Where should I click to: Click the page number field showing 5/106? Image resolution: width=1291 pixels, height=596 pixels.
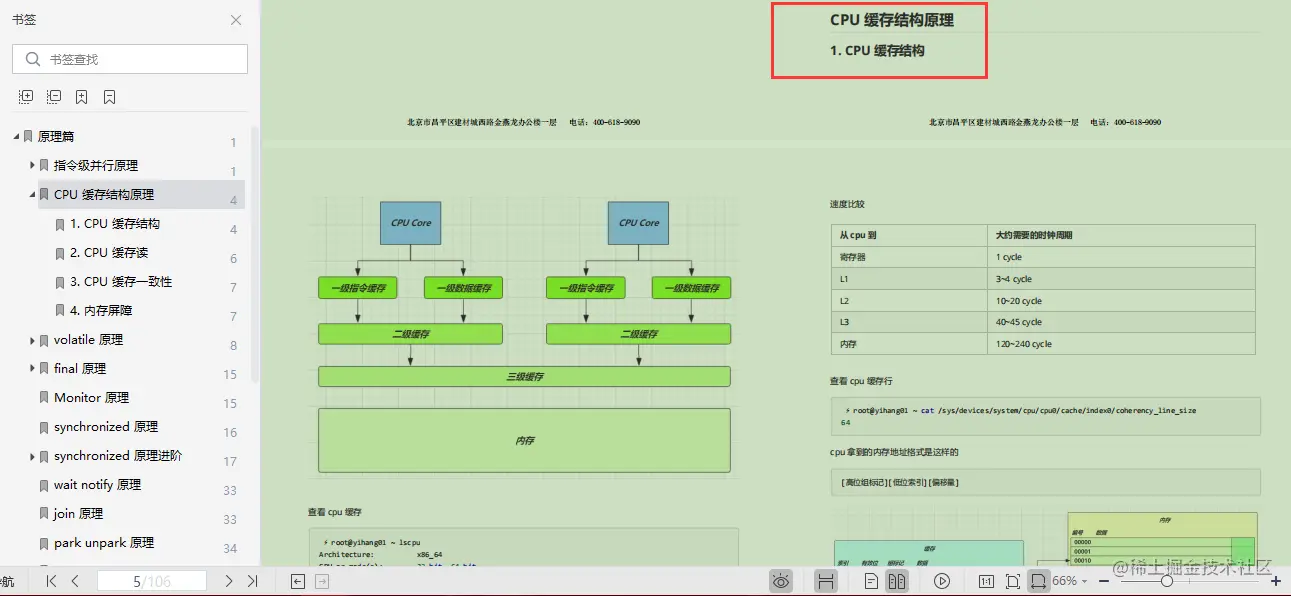tap(152, 581)
